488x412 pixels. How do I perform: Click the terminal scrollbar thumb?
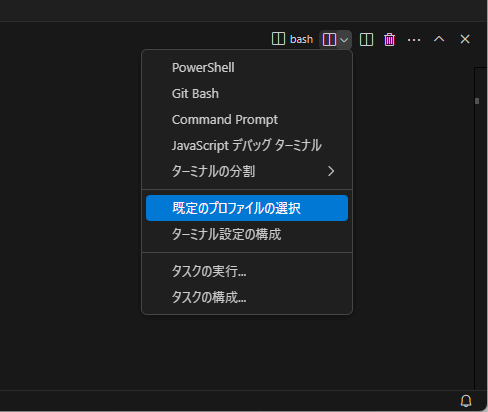477,101
